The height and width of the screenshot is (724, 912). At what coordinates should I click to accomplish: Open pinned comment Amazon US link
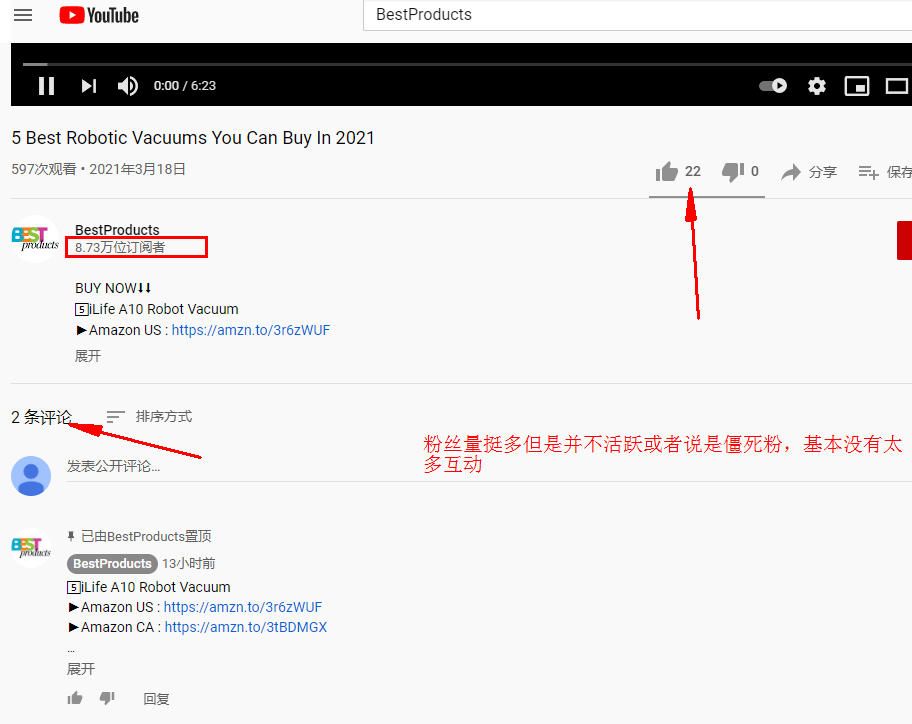coord(243,607)
